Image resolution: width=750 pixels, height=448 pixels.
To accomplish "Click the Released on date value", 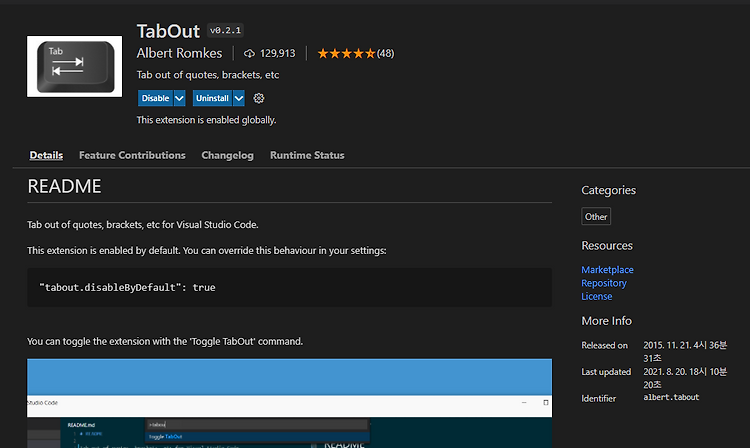I will (685, 351).
